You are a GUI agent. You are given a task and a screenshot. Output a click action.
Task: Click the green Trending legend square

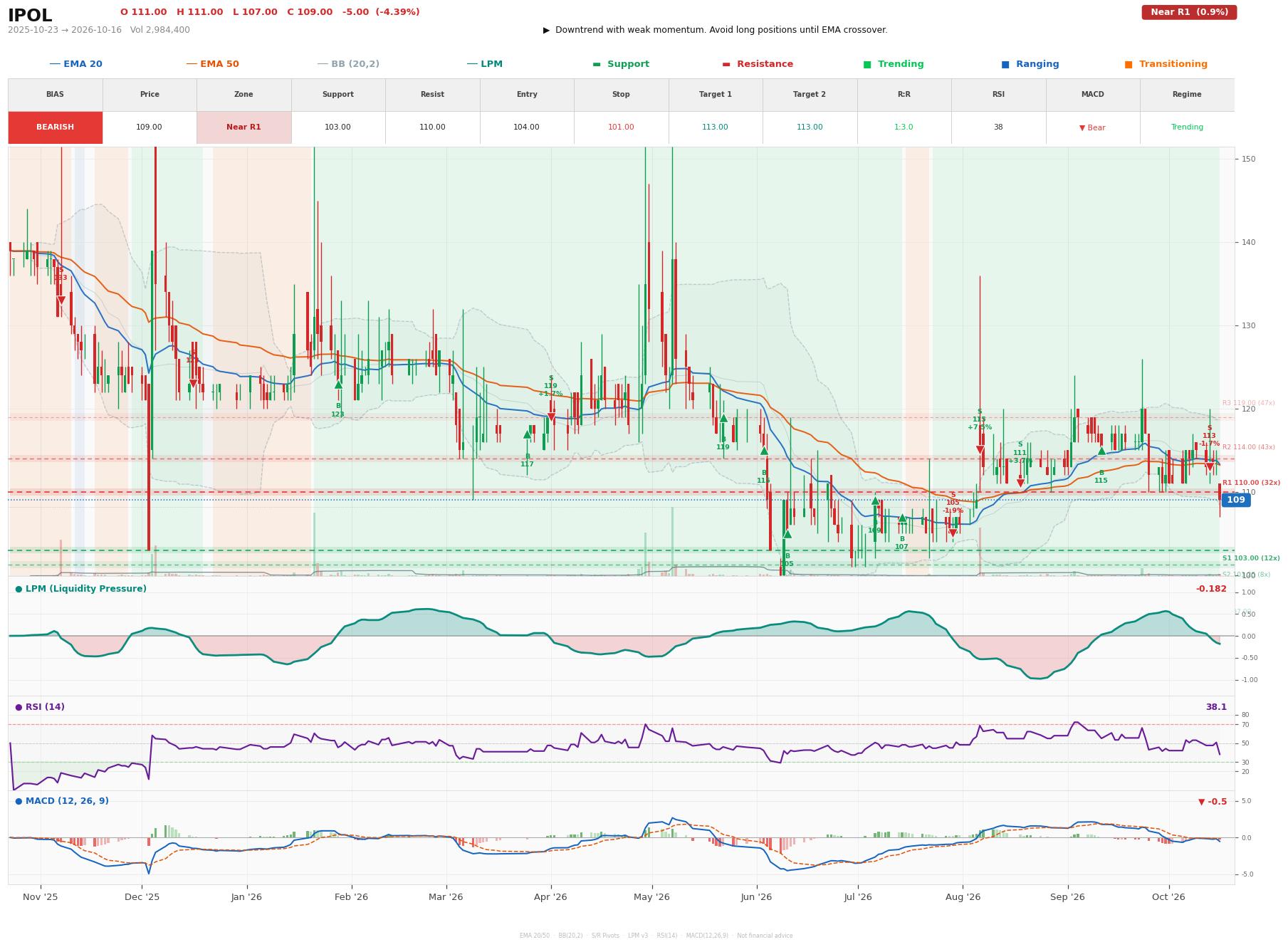tap(866, 64)
